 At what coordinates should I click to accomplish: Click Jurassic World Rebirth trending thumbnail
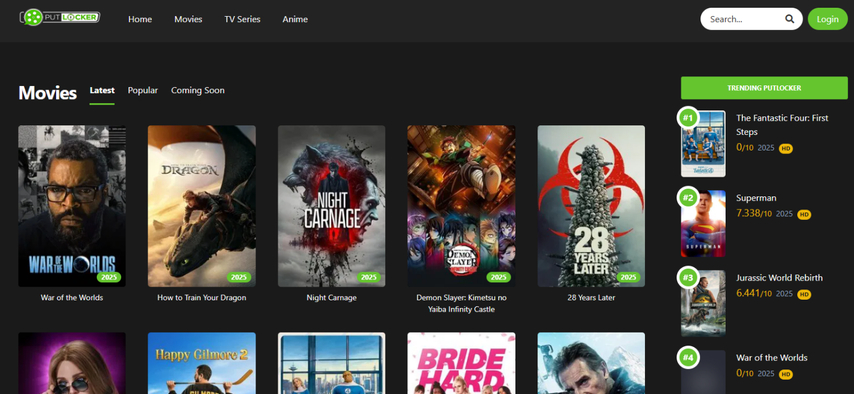(703, 304)
